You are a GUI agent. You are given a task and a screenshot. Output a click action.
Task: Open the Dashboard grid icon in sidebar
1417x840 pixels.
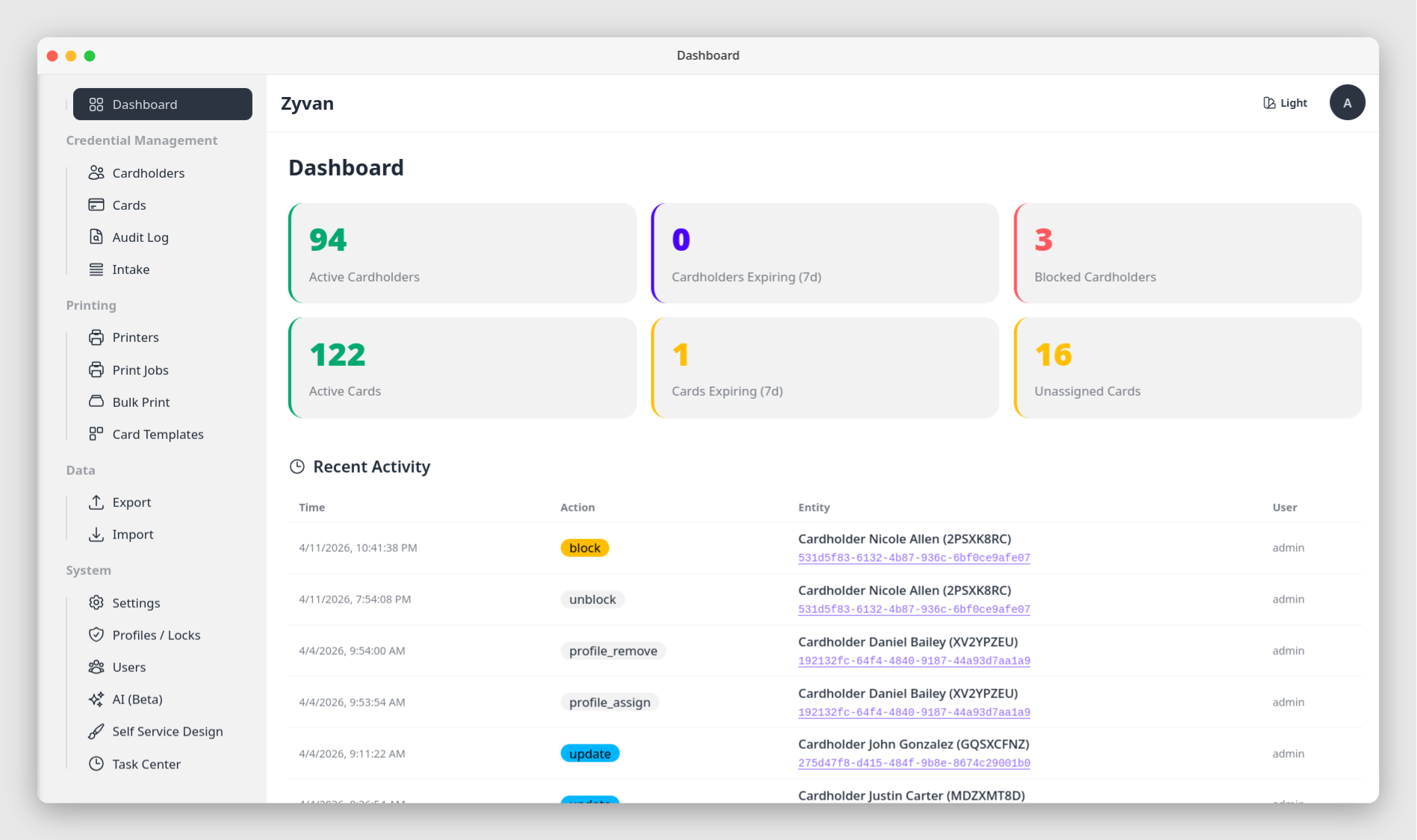coord(96,105)
